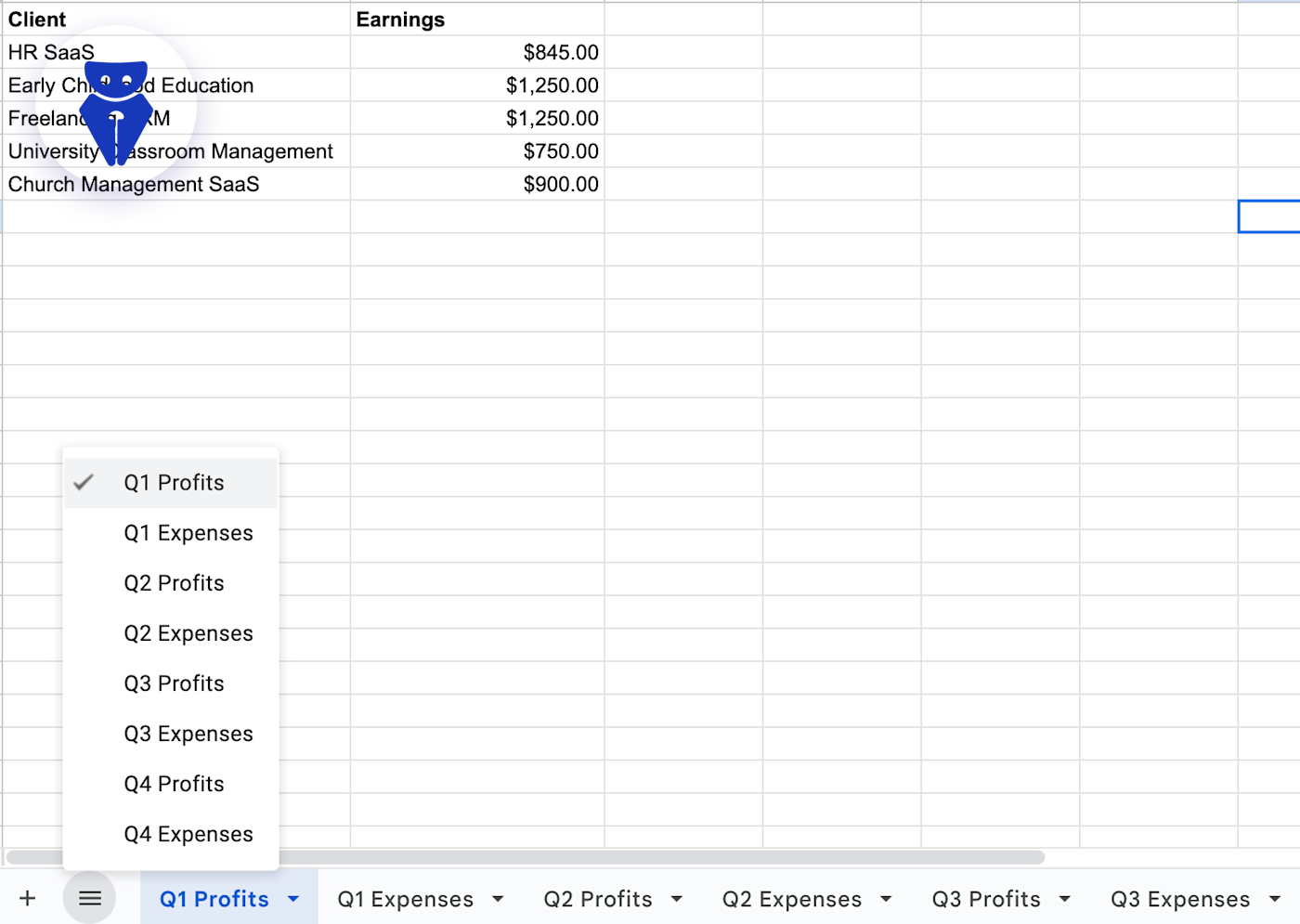Image resolution: width=1300 pixels, height=924 pixels.
Task: Select the $1,250.00 cell for Freelance CRM row
Action: pos(477,118)
